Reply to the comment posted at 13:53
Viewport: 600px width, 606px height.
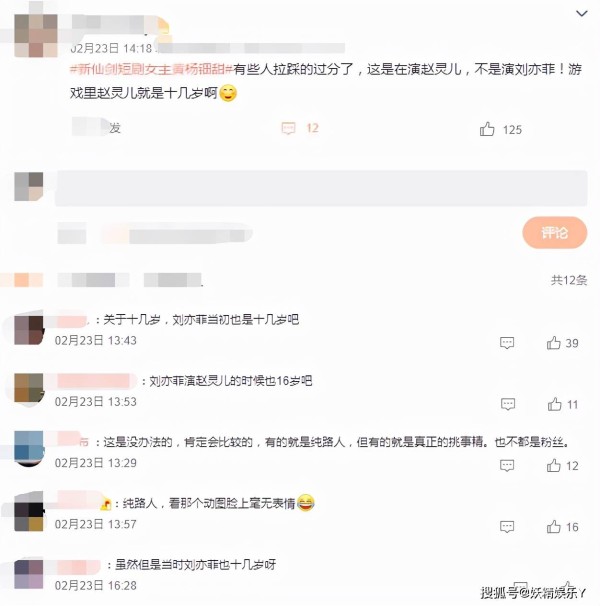508,404
